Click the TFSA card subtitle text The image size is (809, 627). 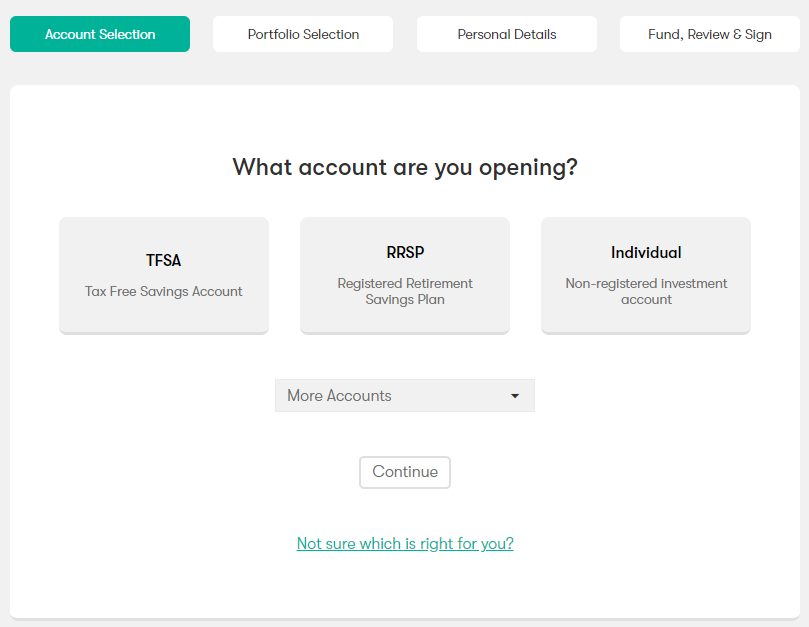[163, 291]
